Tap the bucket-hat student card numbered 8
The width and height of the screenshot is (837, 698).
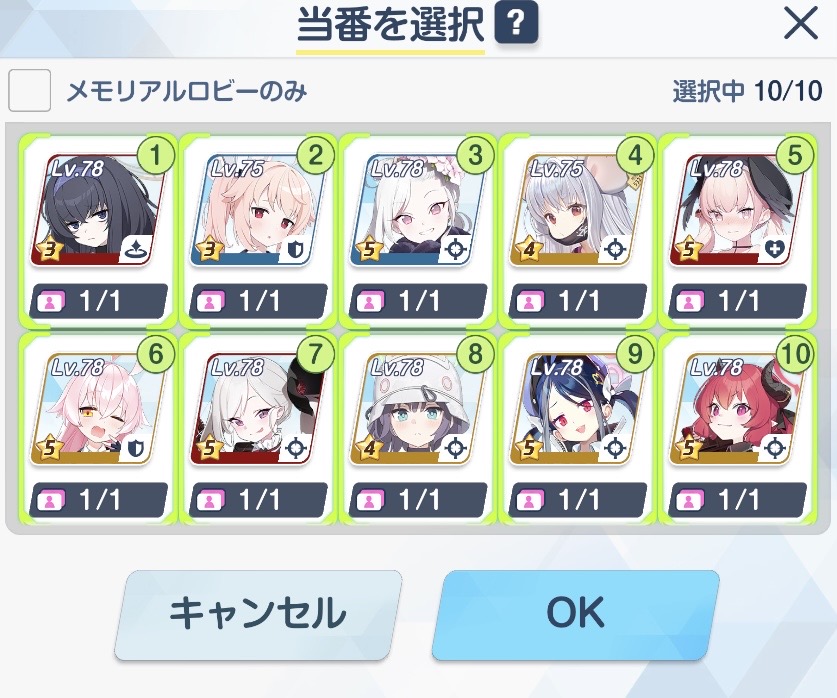click(417, 429)
